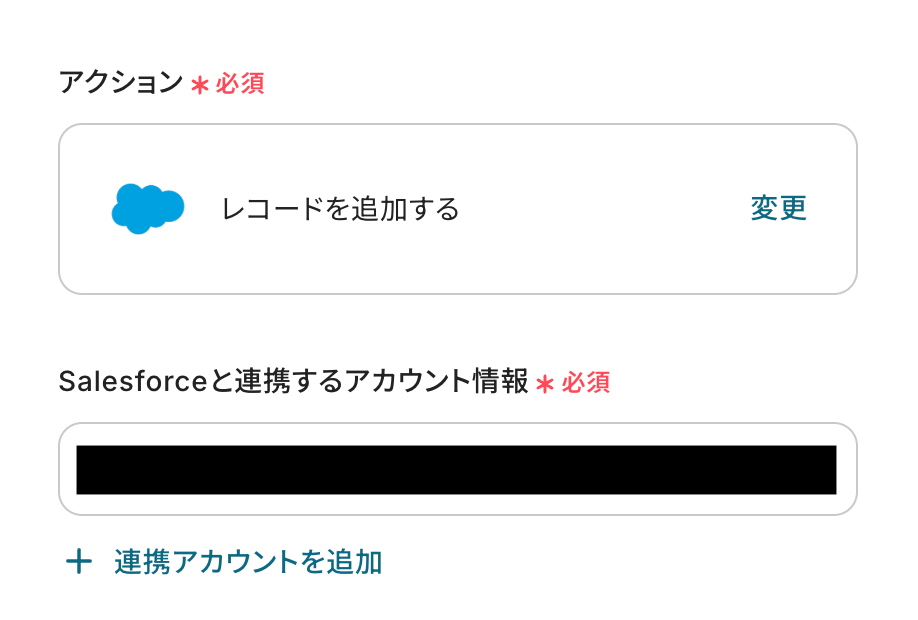
Task: Click the Salesforceと連携するアカウント情報 label
Action: point(293,382)
